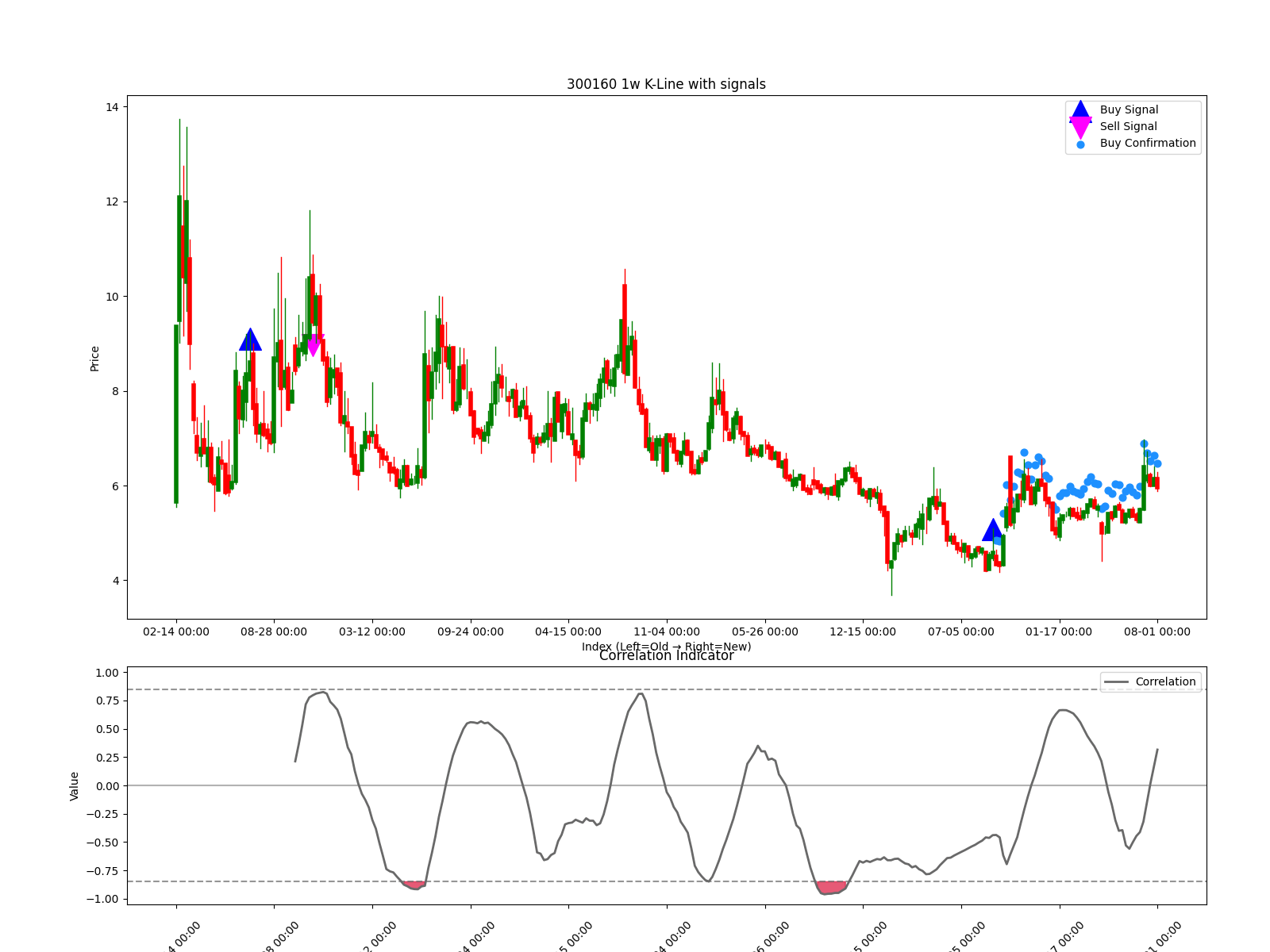1270x952 pixels.
Task: Click the price tick label 4
Action: tap(115, 582)
